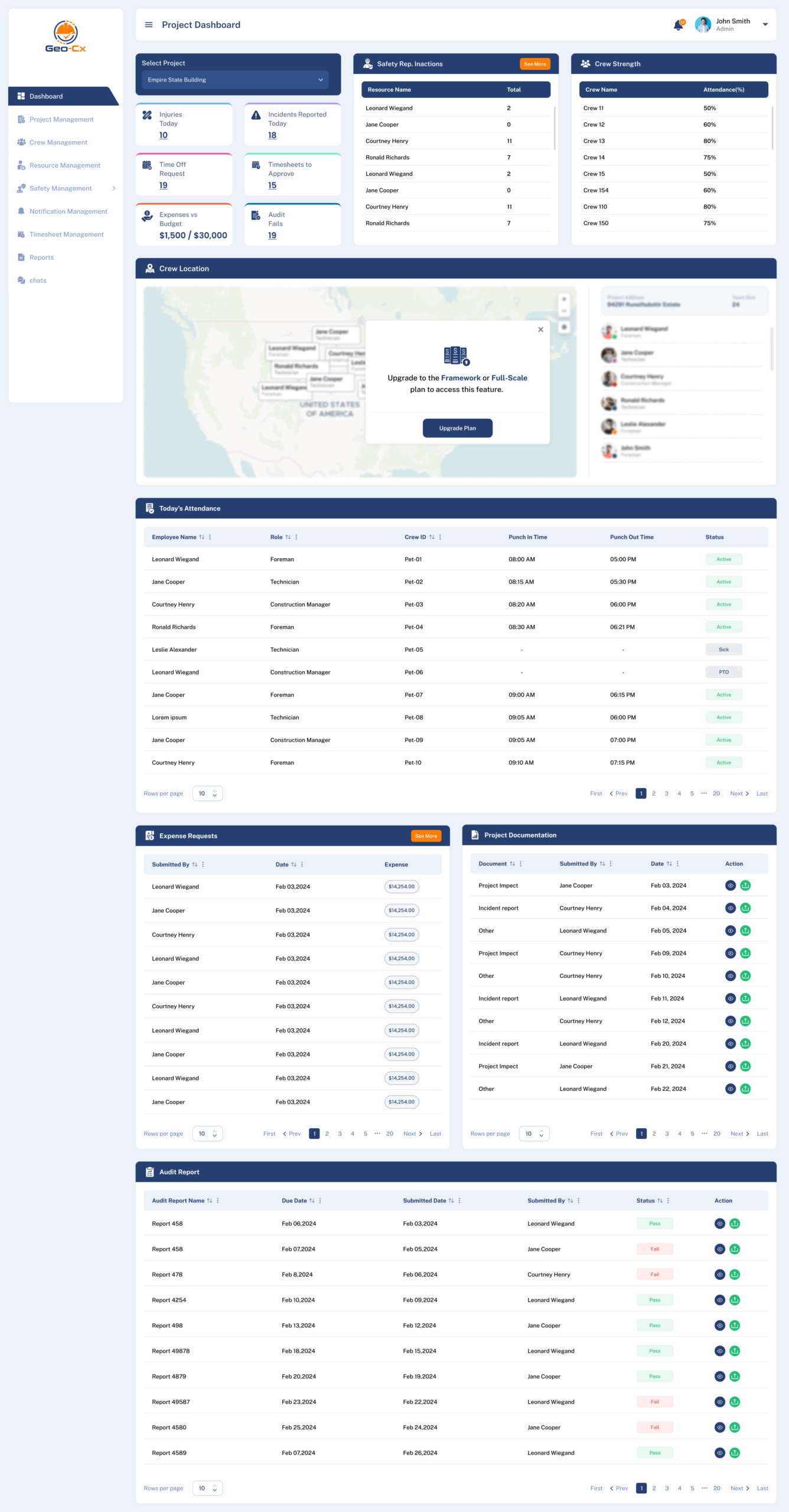Sort project documentation by Document

[512, 863]
